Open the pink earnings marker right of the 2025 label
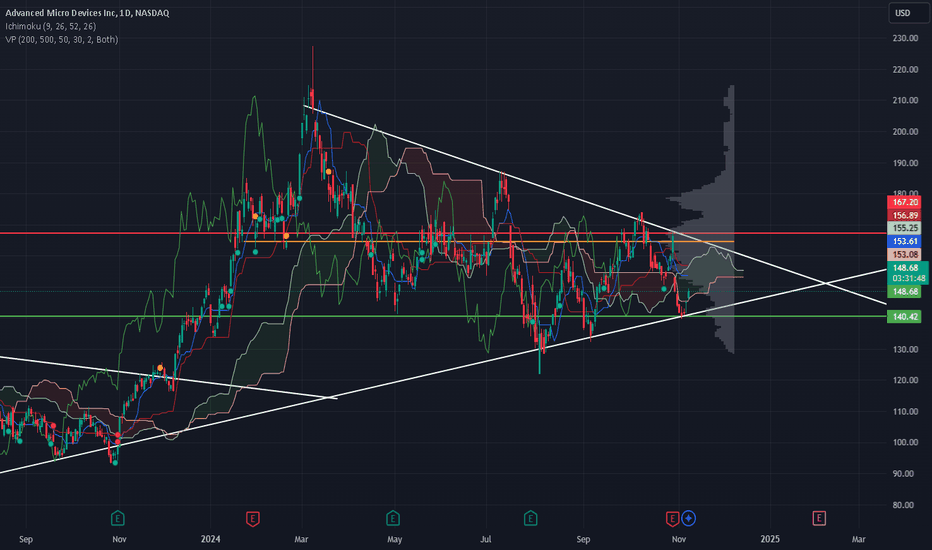The image size is (932, 550). coord(818,518)
